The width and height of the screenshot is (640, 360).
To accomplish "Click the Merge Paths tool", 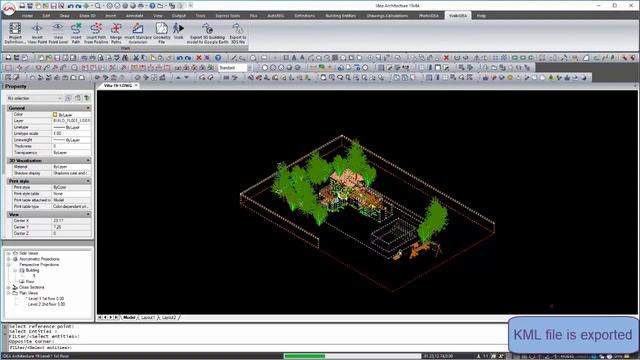I will 116,33.
